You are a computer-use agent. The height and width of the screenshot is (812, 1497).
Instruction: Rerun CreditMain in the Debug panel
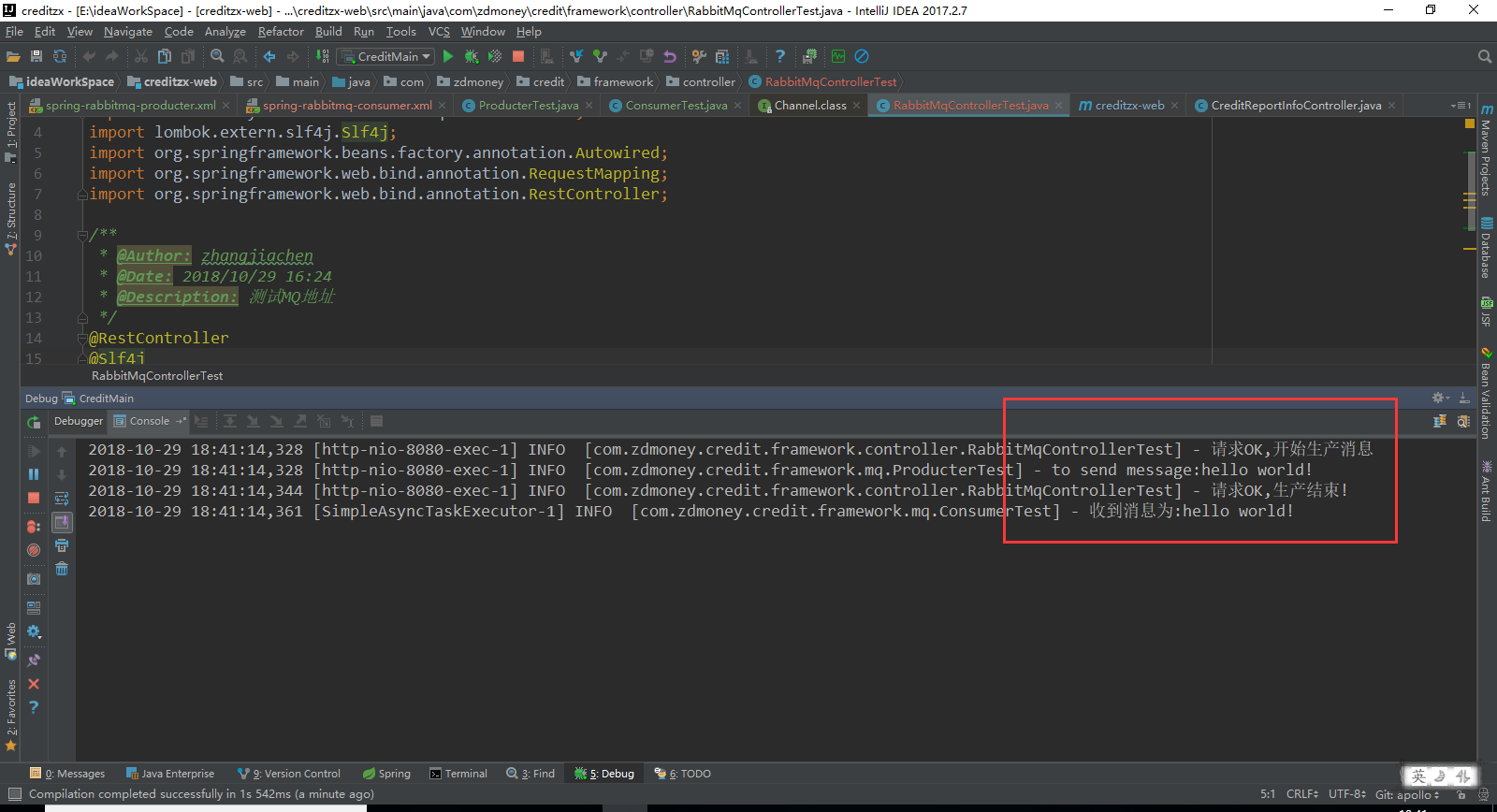tap(34, 423)
